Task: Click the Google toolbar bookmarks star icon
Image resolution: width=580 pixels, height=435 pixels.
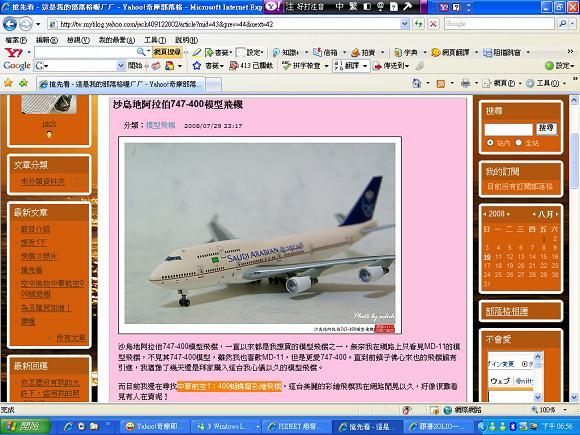Action: pyautogui.click(x=197, y=66)
